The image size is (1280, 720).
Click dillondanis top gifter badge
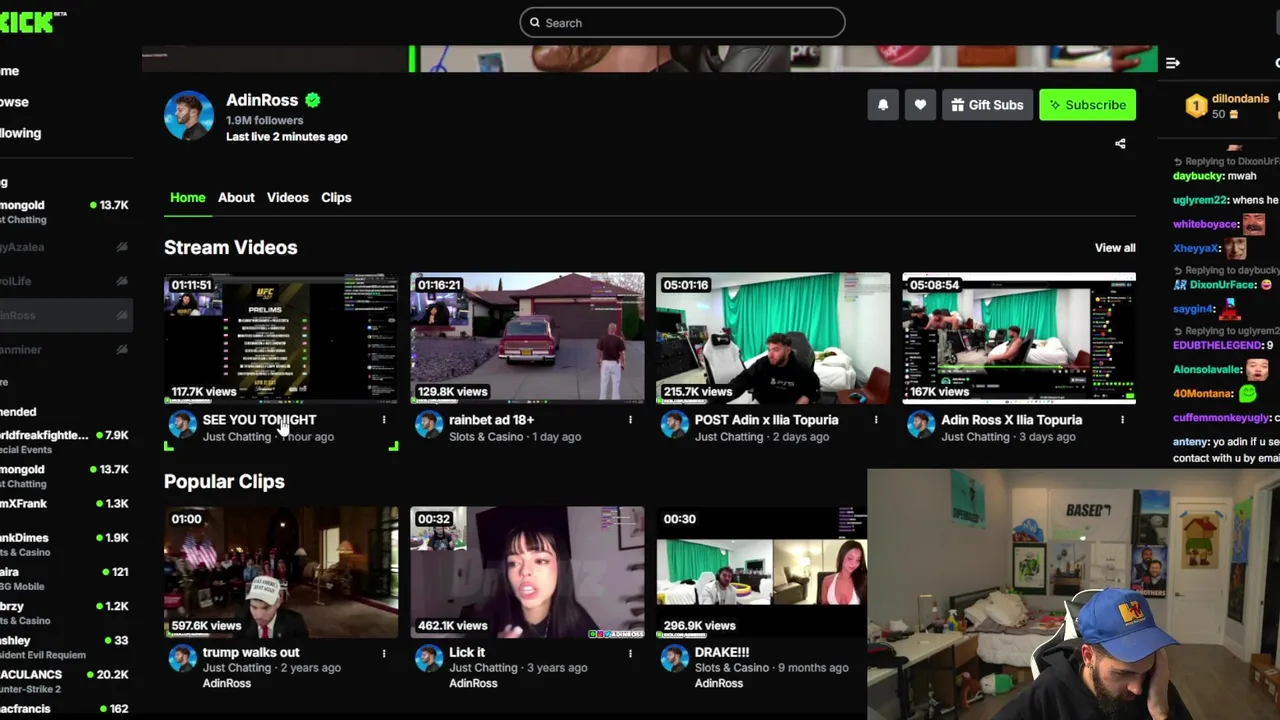pyautogui.click(x=1196, y=106)
